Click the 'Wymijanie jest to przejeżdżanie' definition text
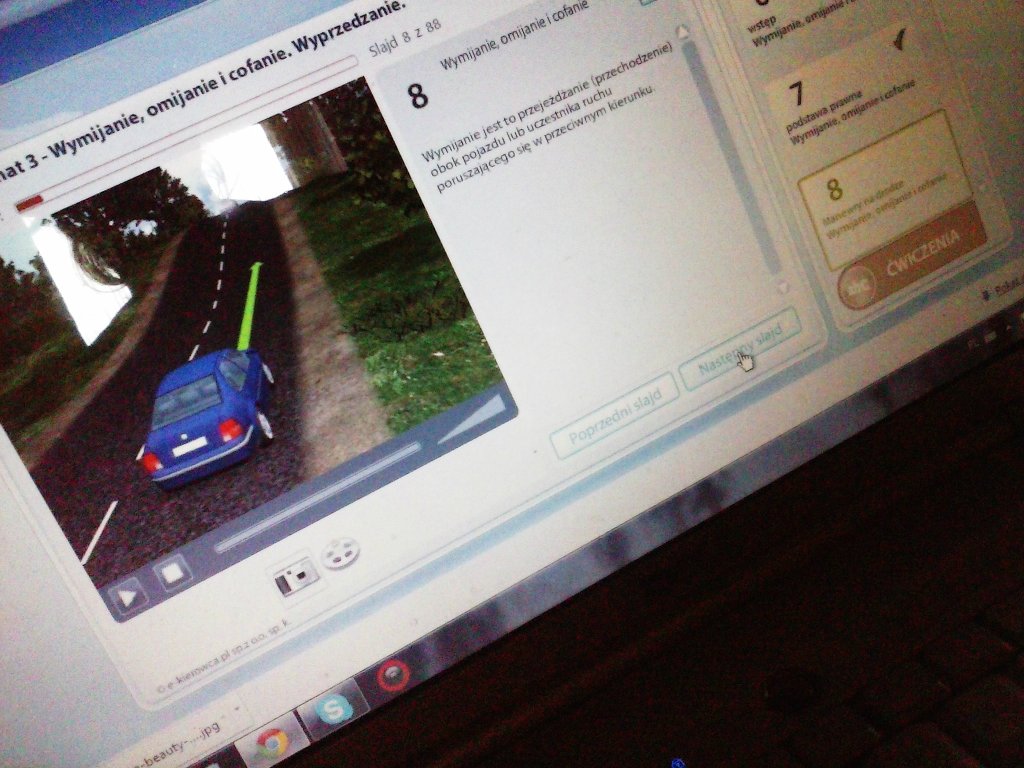Viewport: 1024px width, 768px height. pos(546,120)
